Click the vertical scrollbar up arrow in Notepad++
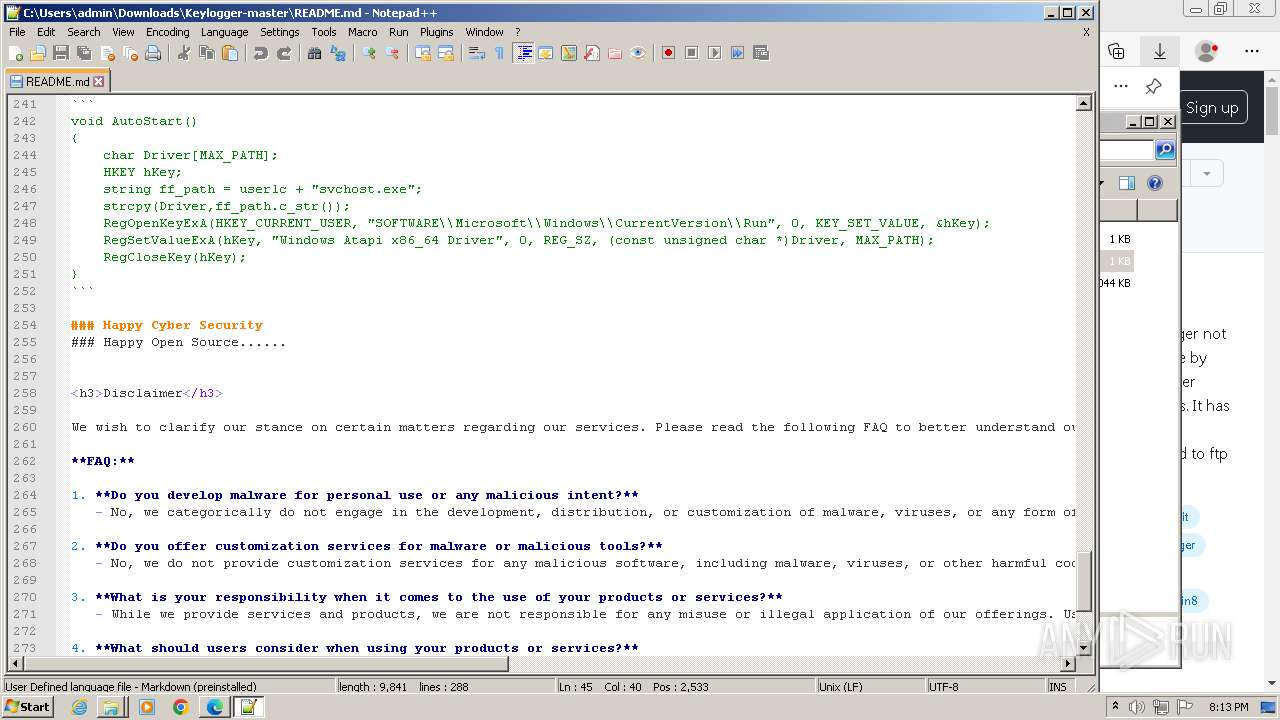 [x=1083, y=103]
